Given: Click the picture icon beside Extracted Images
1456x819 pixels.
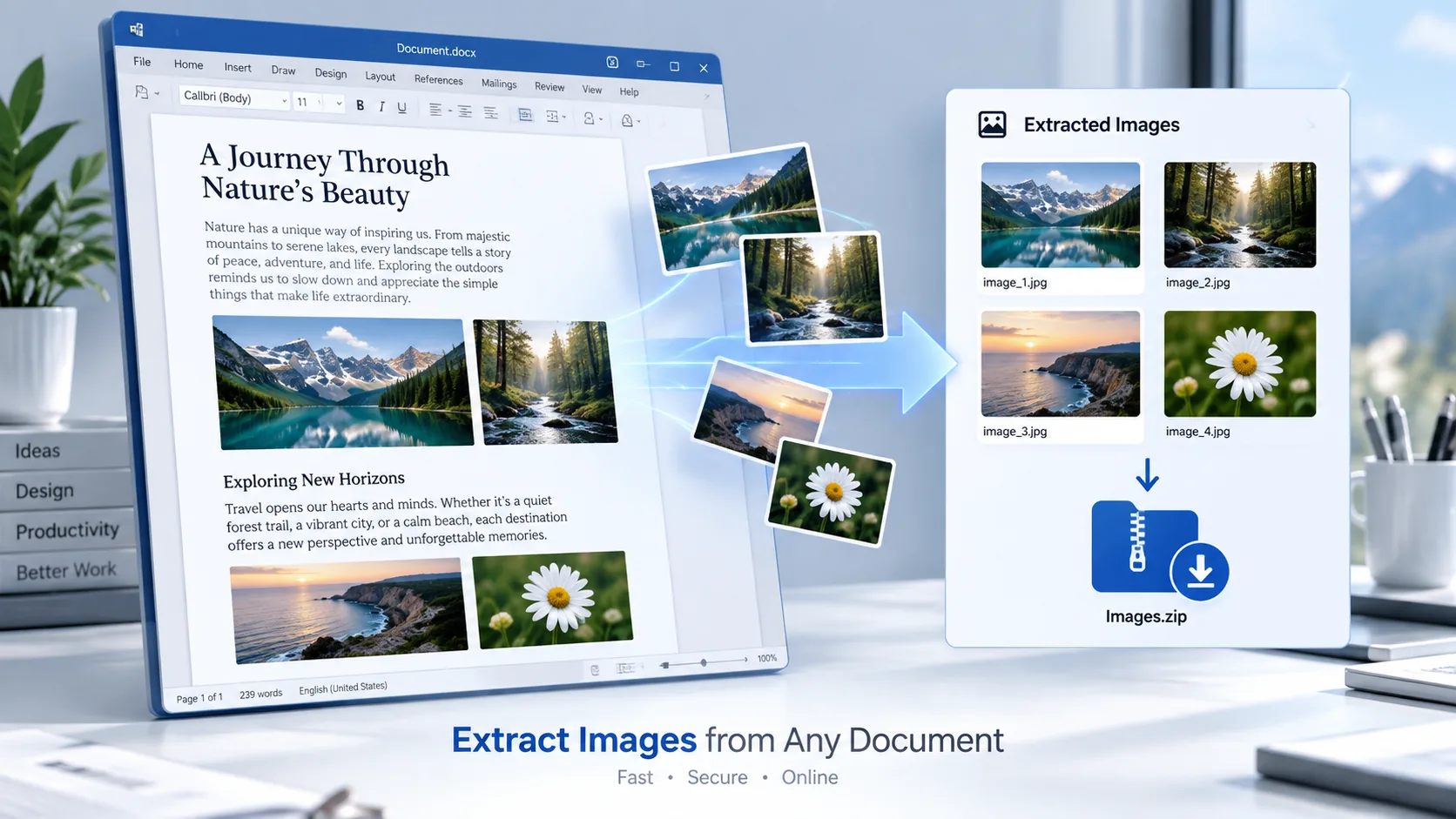Looking at the screenshot, I should point(992,124).
